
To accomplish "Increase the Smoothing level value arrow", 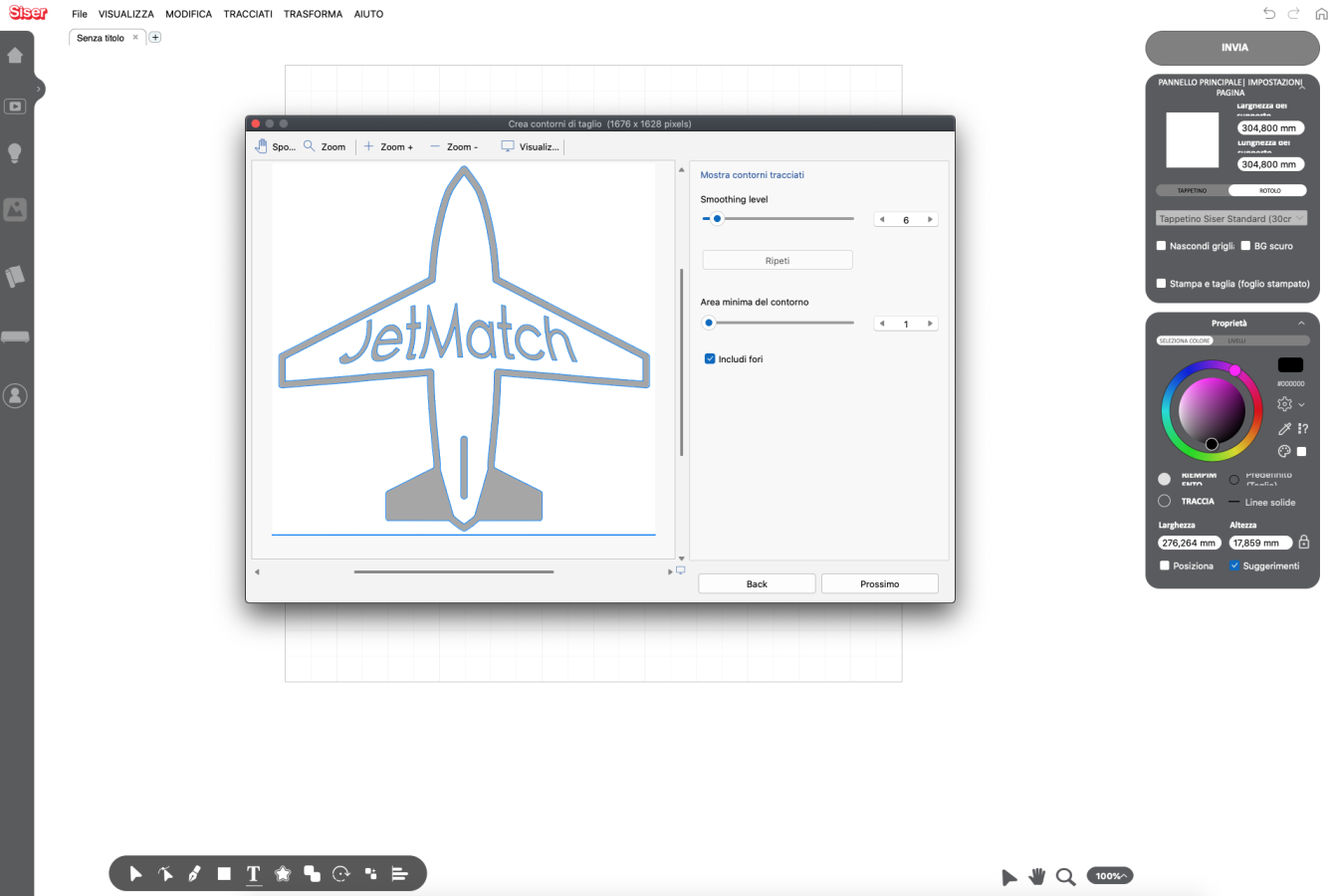I will 930,219.
